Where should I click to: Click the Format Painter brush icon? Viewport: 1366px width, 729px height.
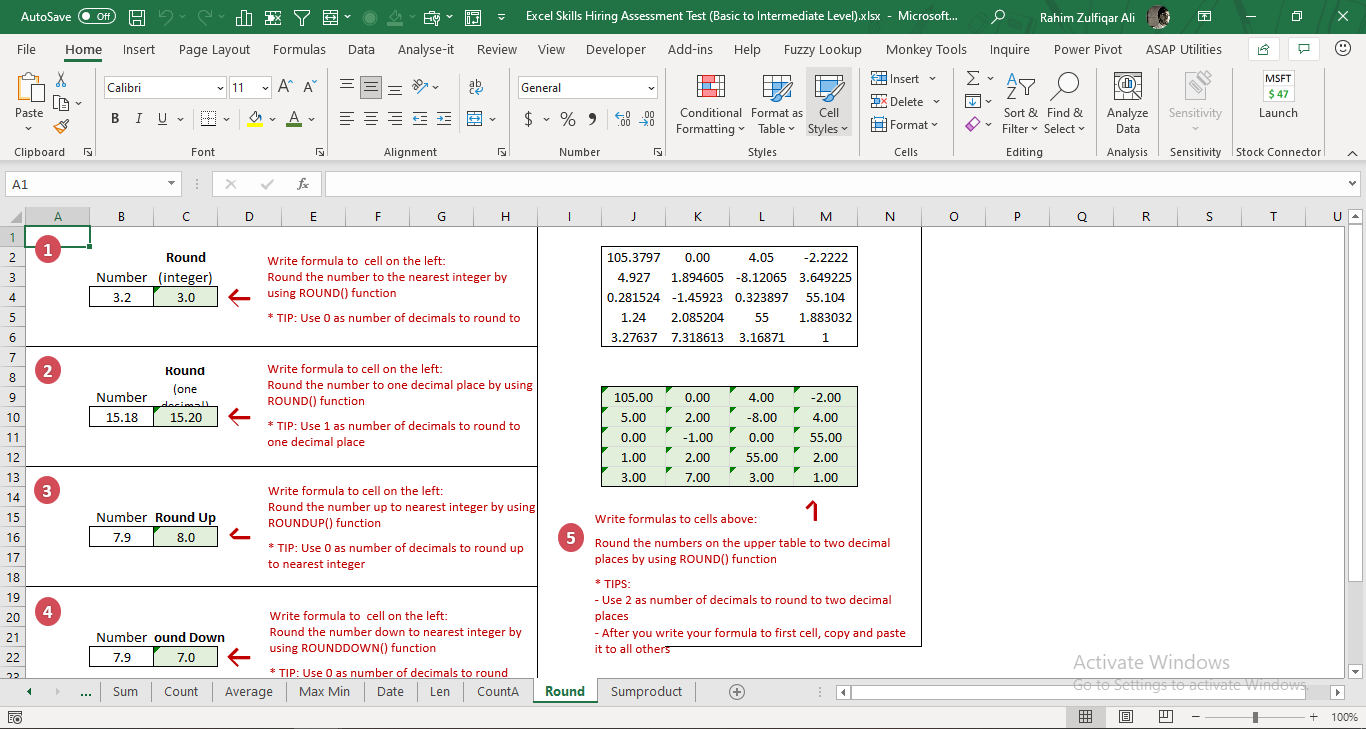[61, 126]
